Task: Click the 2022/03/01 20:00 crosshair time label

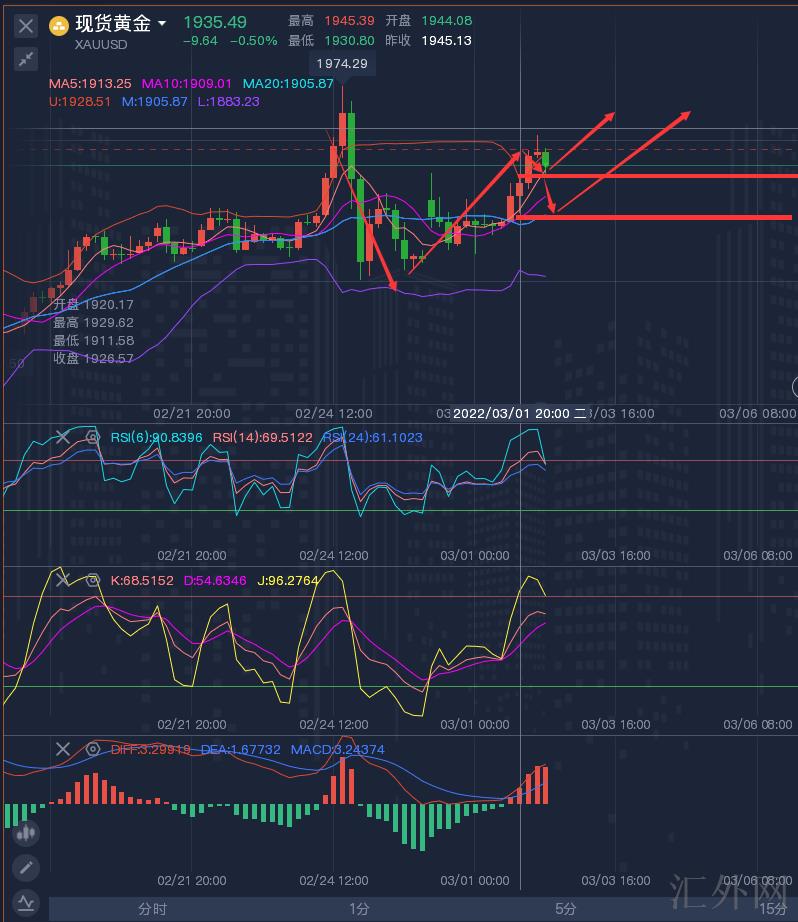Action: point(511,413)
